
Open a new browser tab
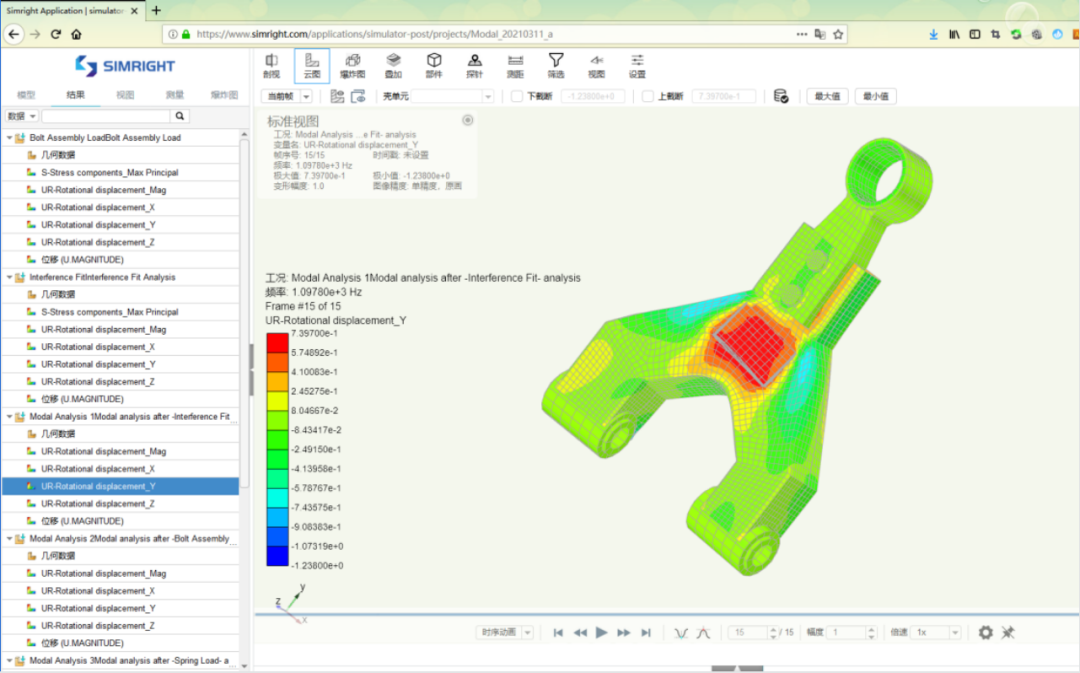point(156,10)
